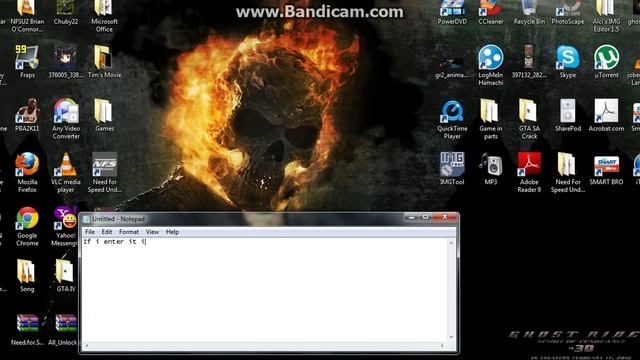Click Notepad vertical scrollbar up arrow

451,243
